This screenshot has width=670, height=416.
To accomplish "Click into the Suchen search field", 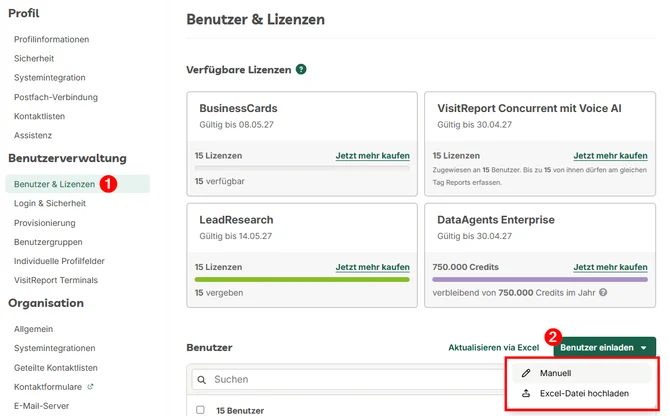I will pyautogui.click(x=350, y=380).
